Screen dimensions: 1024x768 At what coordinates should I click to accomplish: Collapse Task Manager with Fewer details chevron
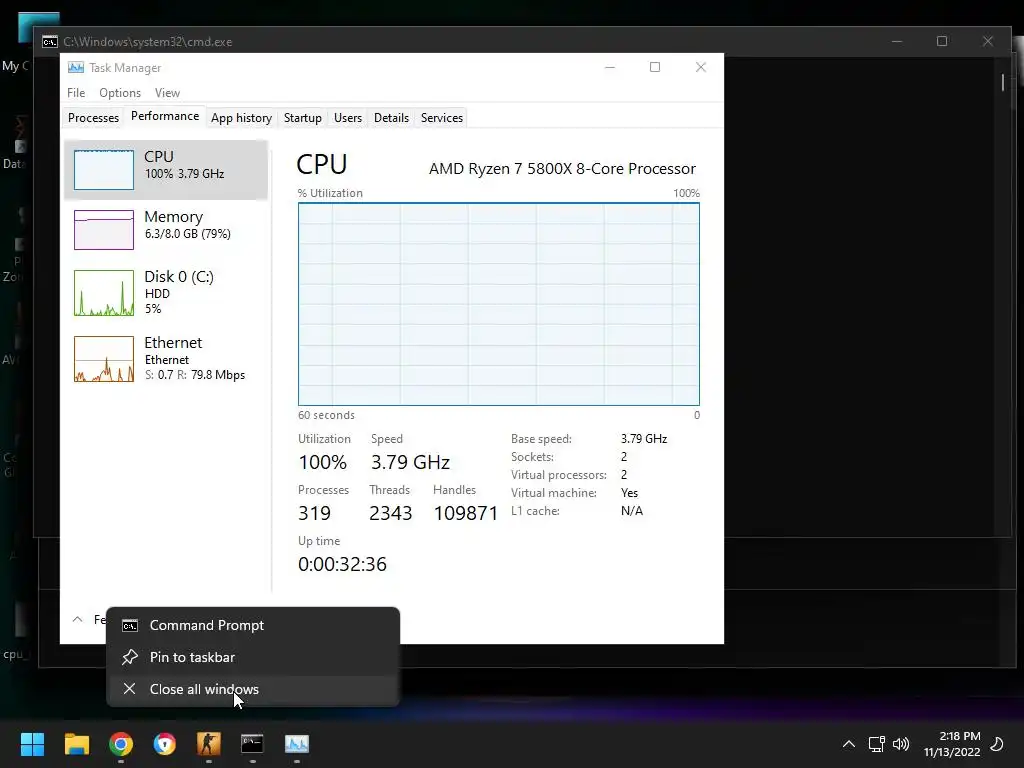(78, 619)
